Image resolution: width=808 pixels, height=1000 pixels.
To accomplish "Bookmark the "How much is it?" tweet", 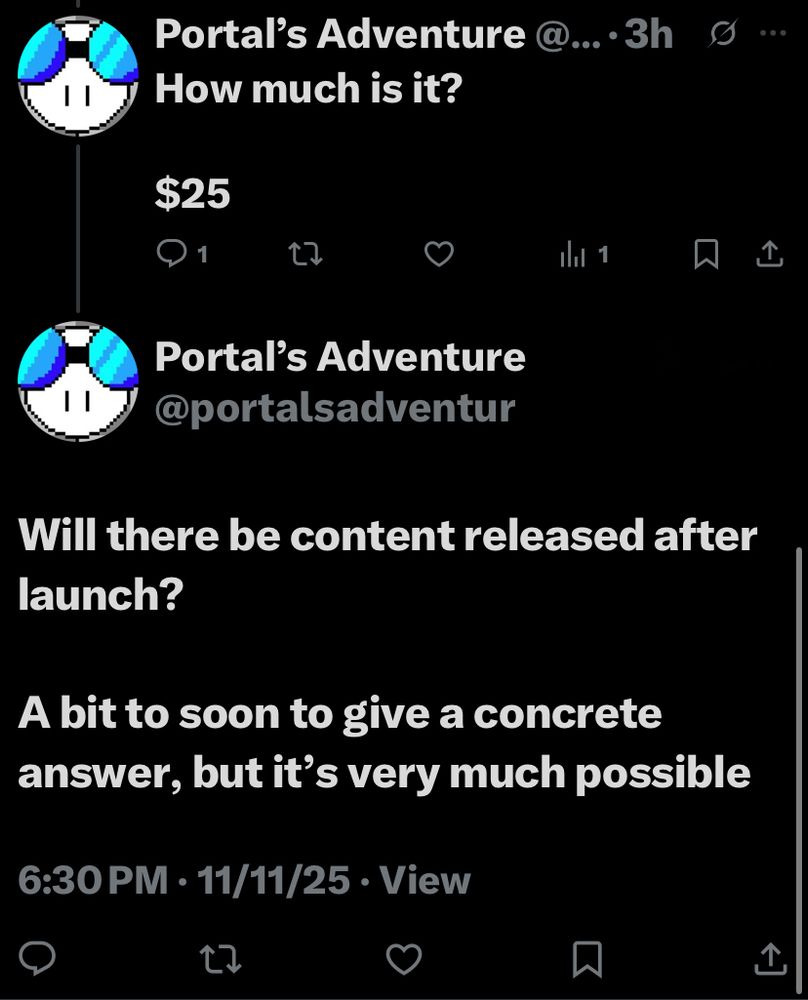I will 706,254.
